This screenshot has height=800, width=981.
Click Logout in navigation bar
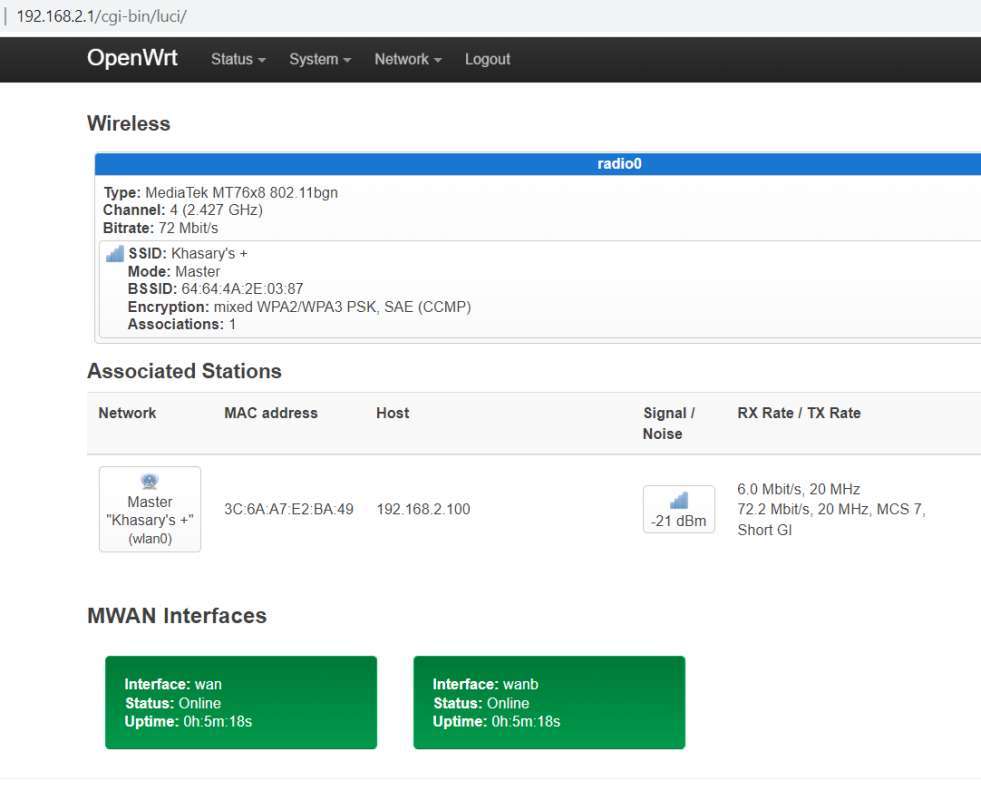pyautogui.click(x=487, y=60)
